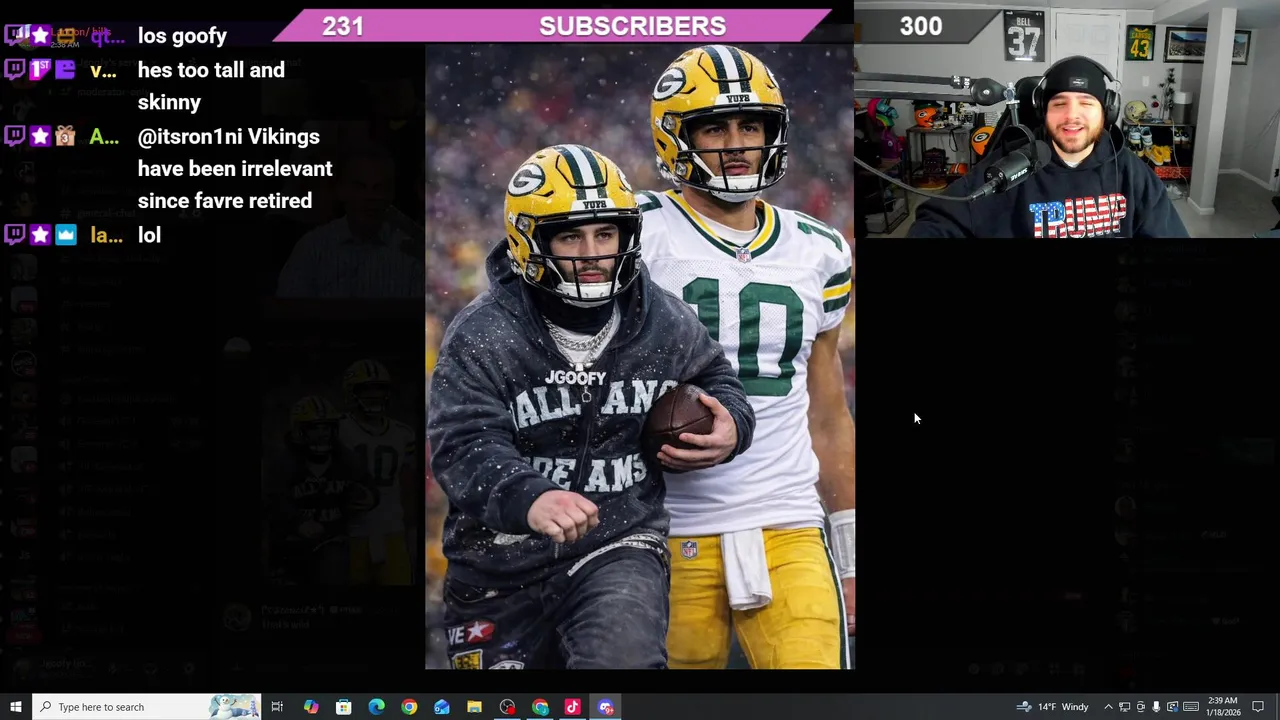Launch Copilot from the taskbar

[311, 707]
